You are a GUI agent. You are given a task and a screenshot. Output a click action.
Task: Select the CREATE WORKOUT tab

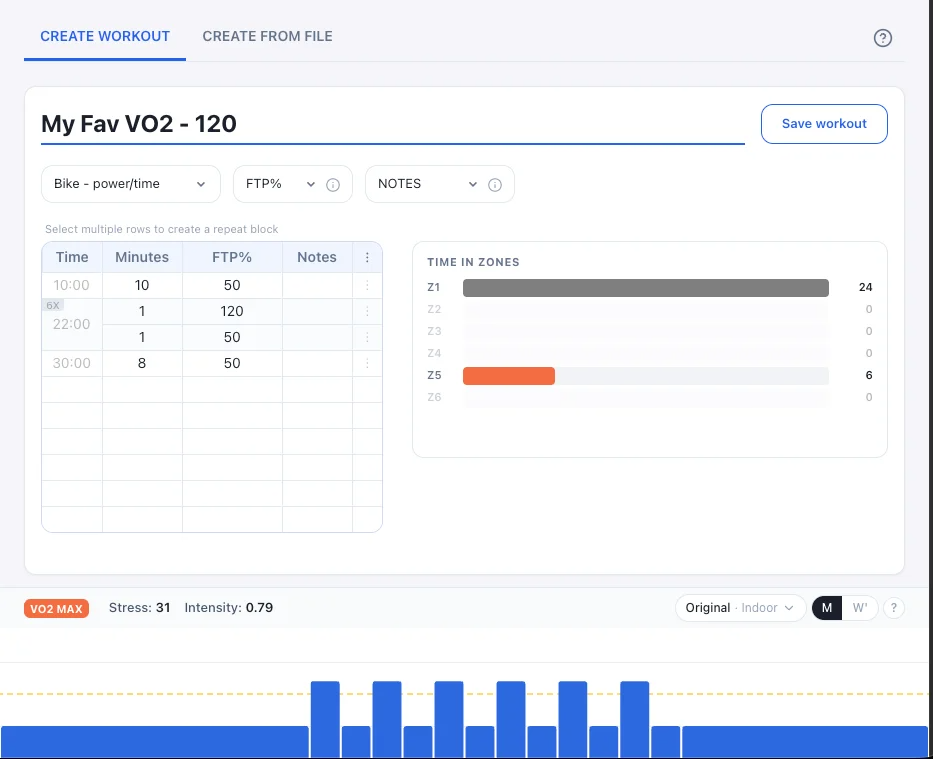pyautogui.click(x=104, y=36)
